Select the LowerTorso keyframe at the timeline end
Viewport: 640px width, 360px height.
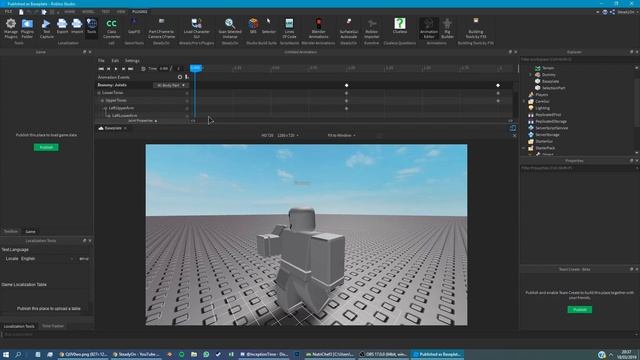(498, 93)
